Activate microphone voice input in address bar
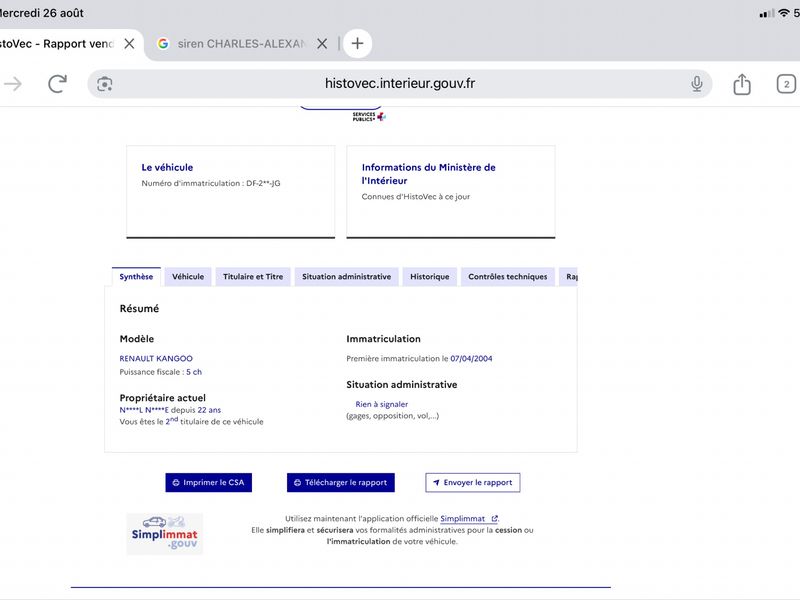This screenshot has width=800, height=600. 696,84
